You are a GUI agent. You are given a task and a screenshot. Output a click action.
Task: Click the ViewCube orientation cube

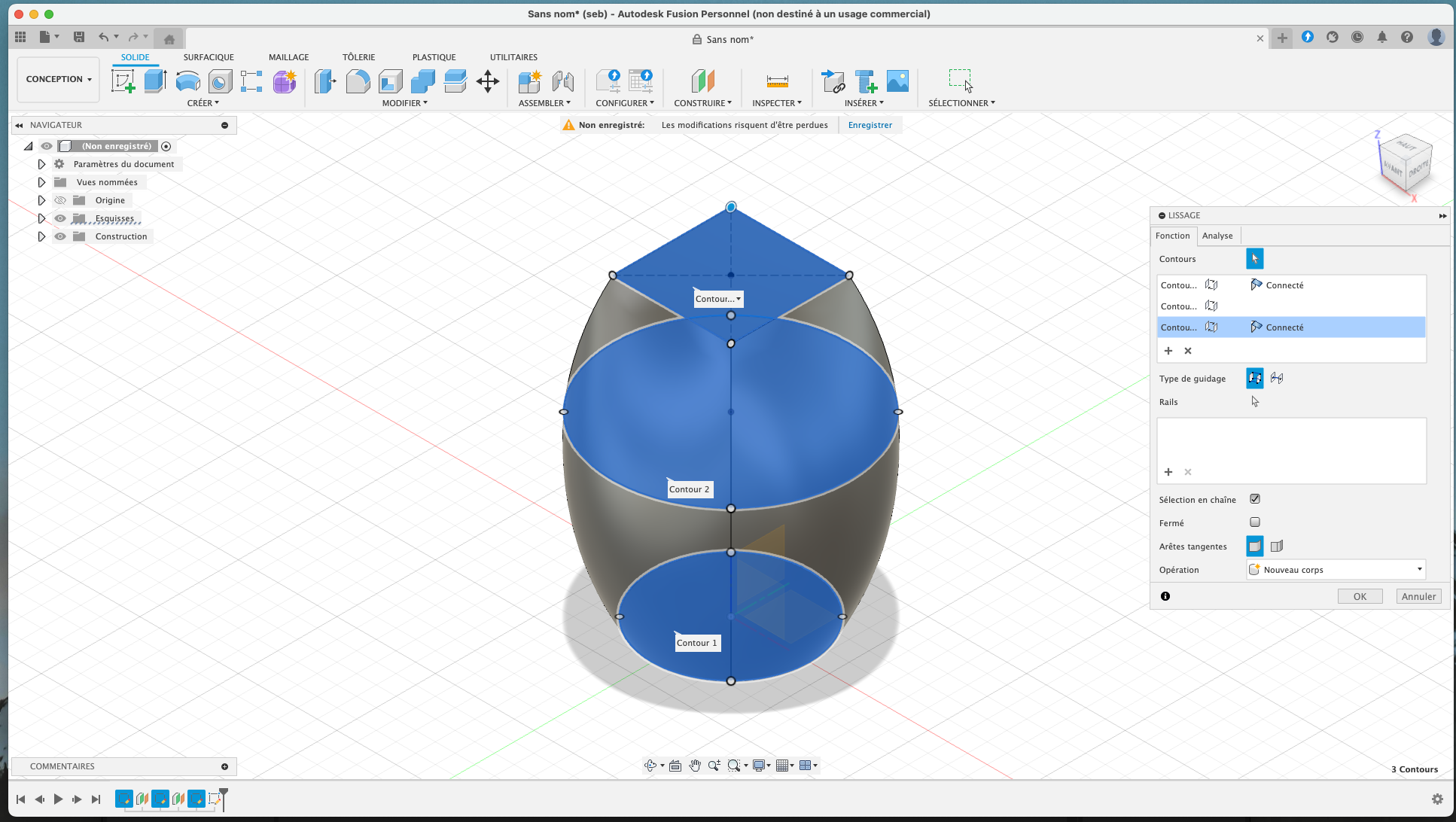point(1406,164)
